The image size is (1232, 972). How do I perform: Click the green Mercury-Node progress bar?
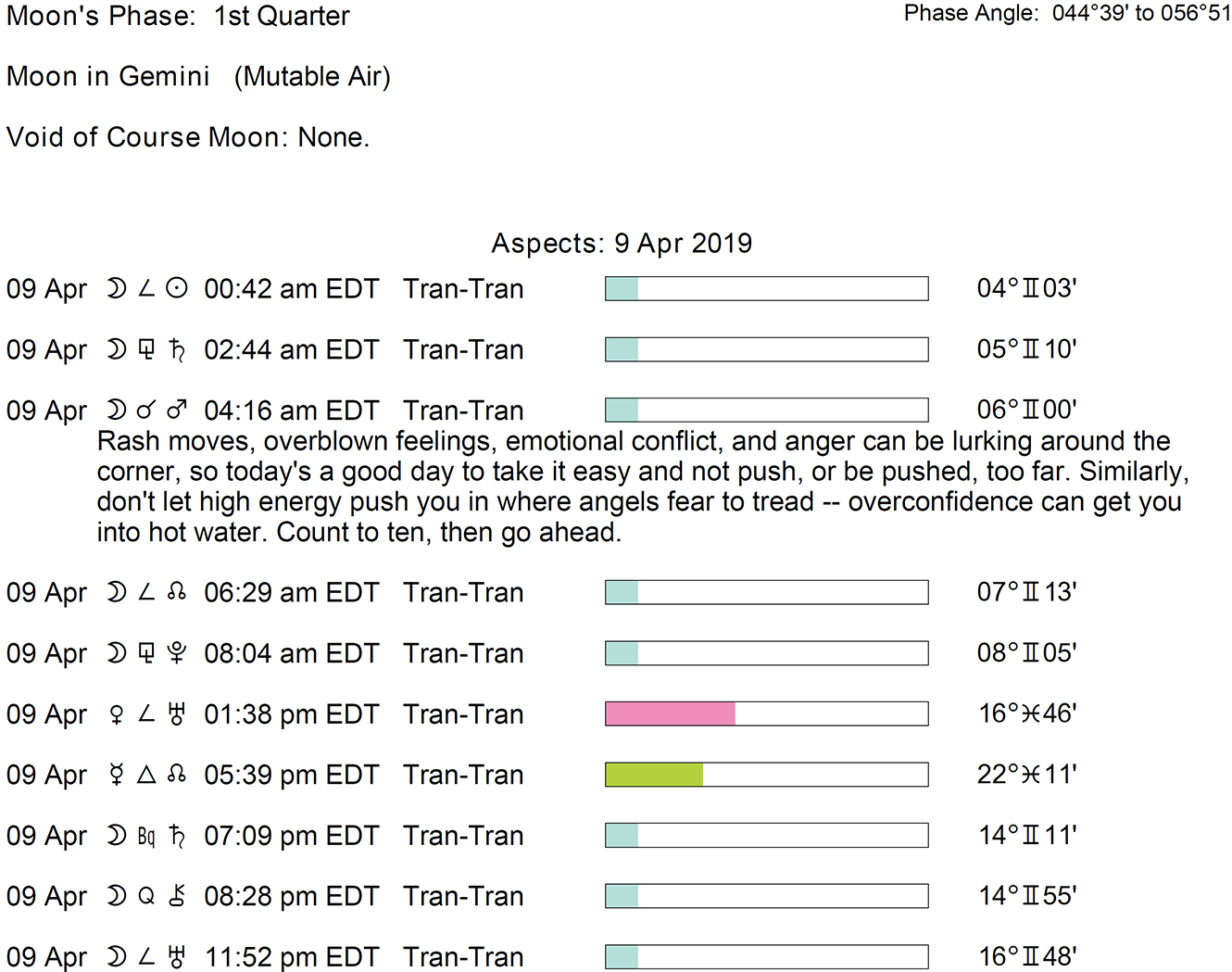pyautogui.click(x=654, y=775)
